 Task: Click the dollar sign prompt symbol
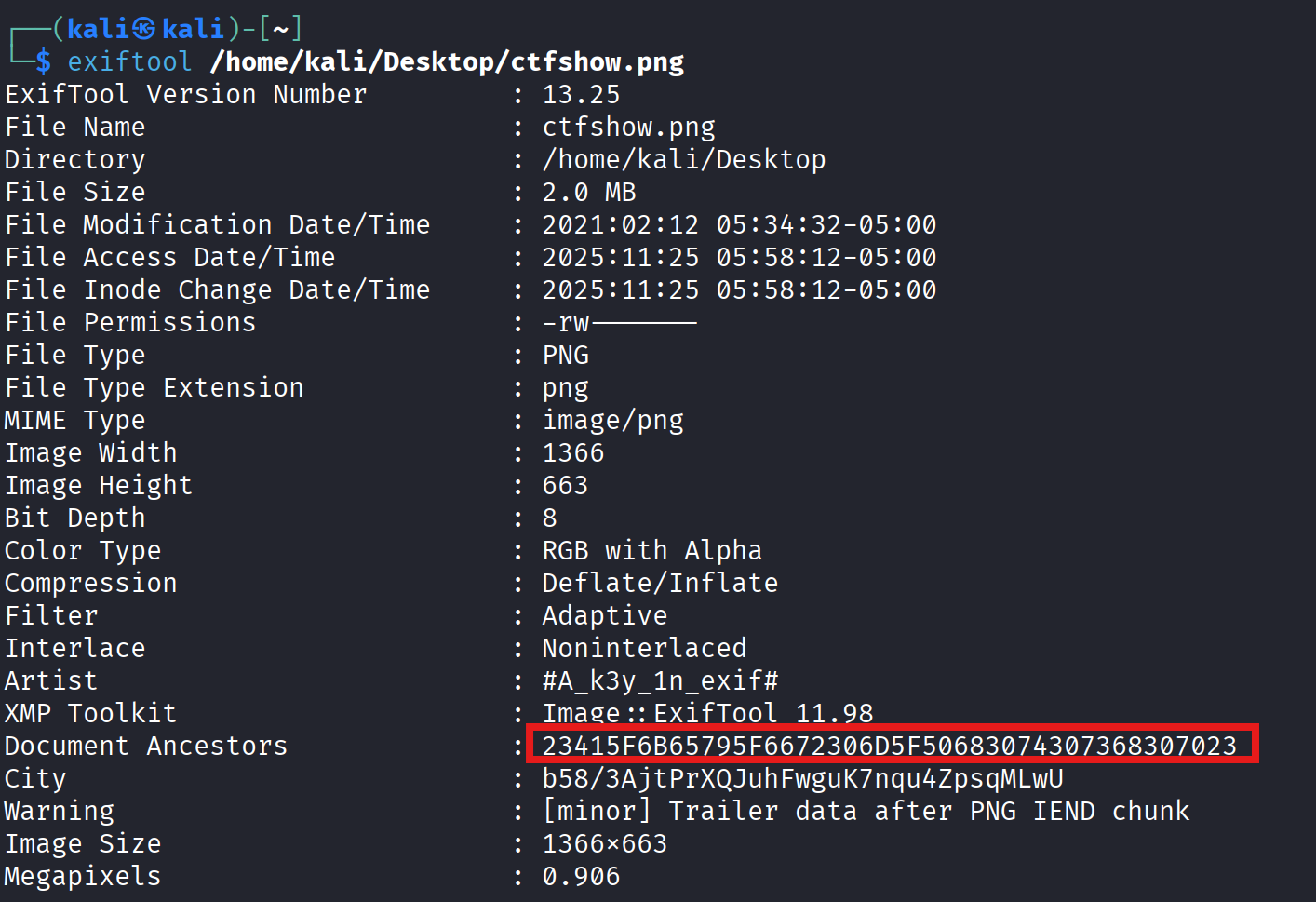[x=43, y=62]
